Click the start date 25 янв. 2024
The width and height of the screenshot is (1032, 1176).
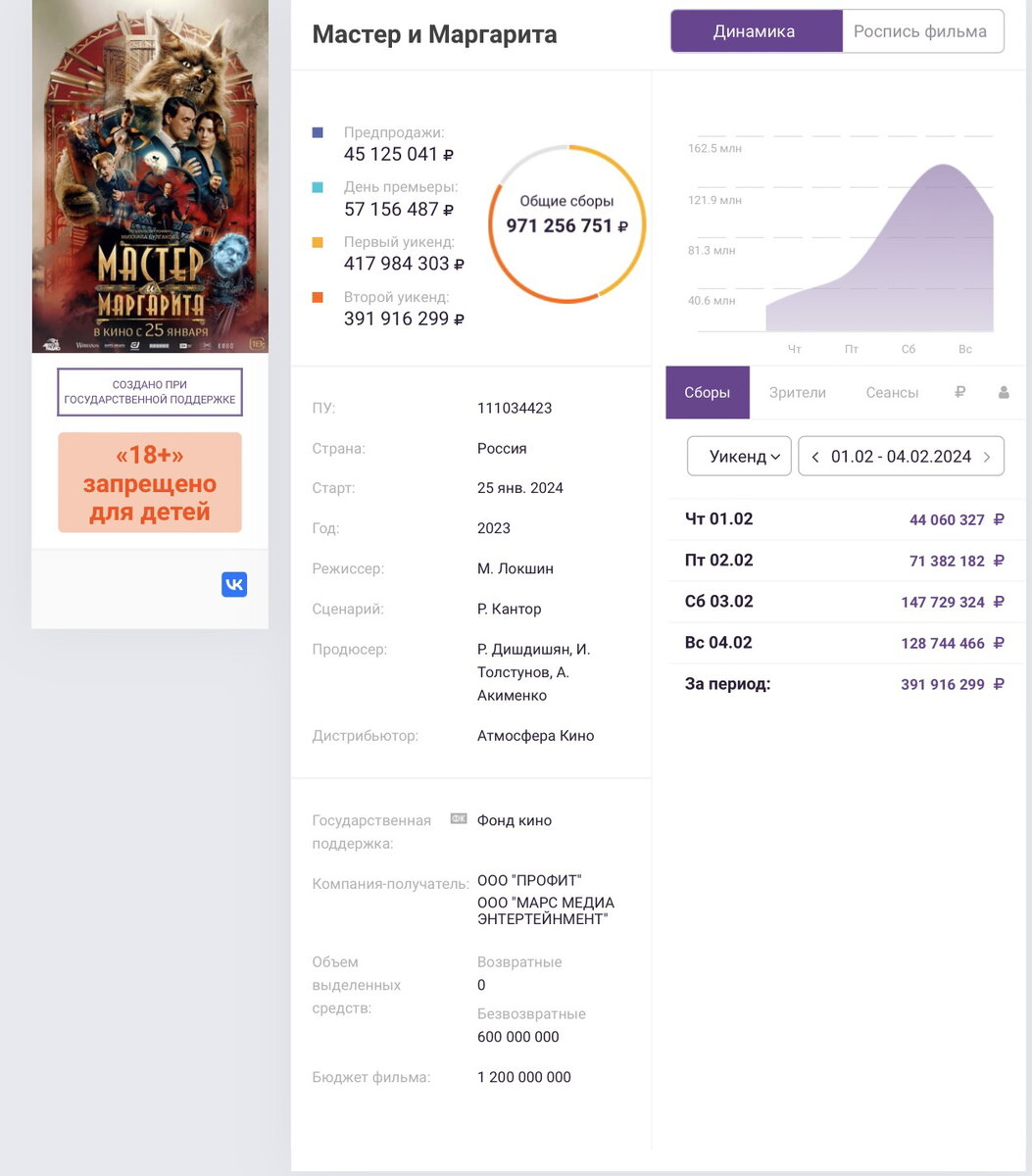point(520,488)
